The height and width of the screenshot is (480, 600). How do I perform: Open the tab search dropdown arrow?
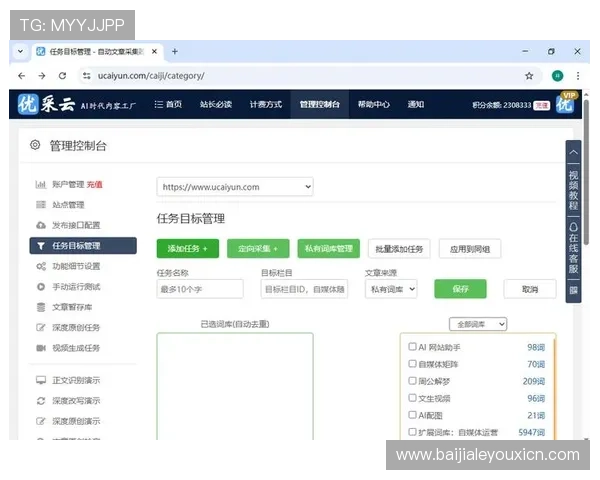(20, 51)
